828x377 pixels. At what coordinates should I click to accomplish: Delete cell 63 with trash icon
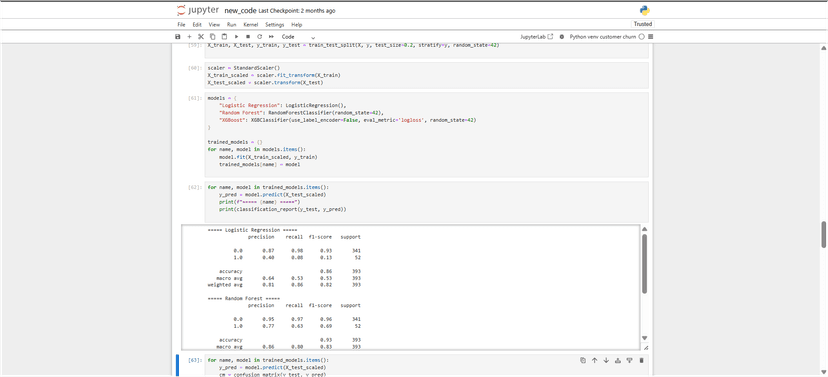click(x=642, y=360)
